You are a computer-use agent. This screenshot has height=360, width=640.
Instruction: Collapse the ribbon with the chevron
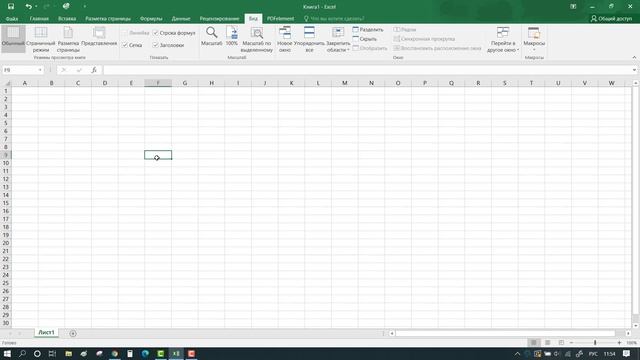[x=634, y=57]
